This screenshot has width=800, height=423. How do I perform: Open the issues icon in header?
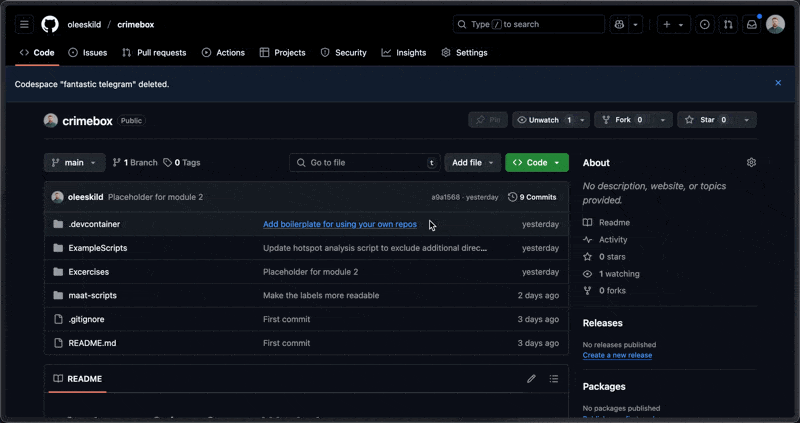click(705, 24)
